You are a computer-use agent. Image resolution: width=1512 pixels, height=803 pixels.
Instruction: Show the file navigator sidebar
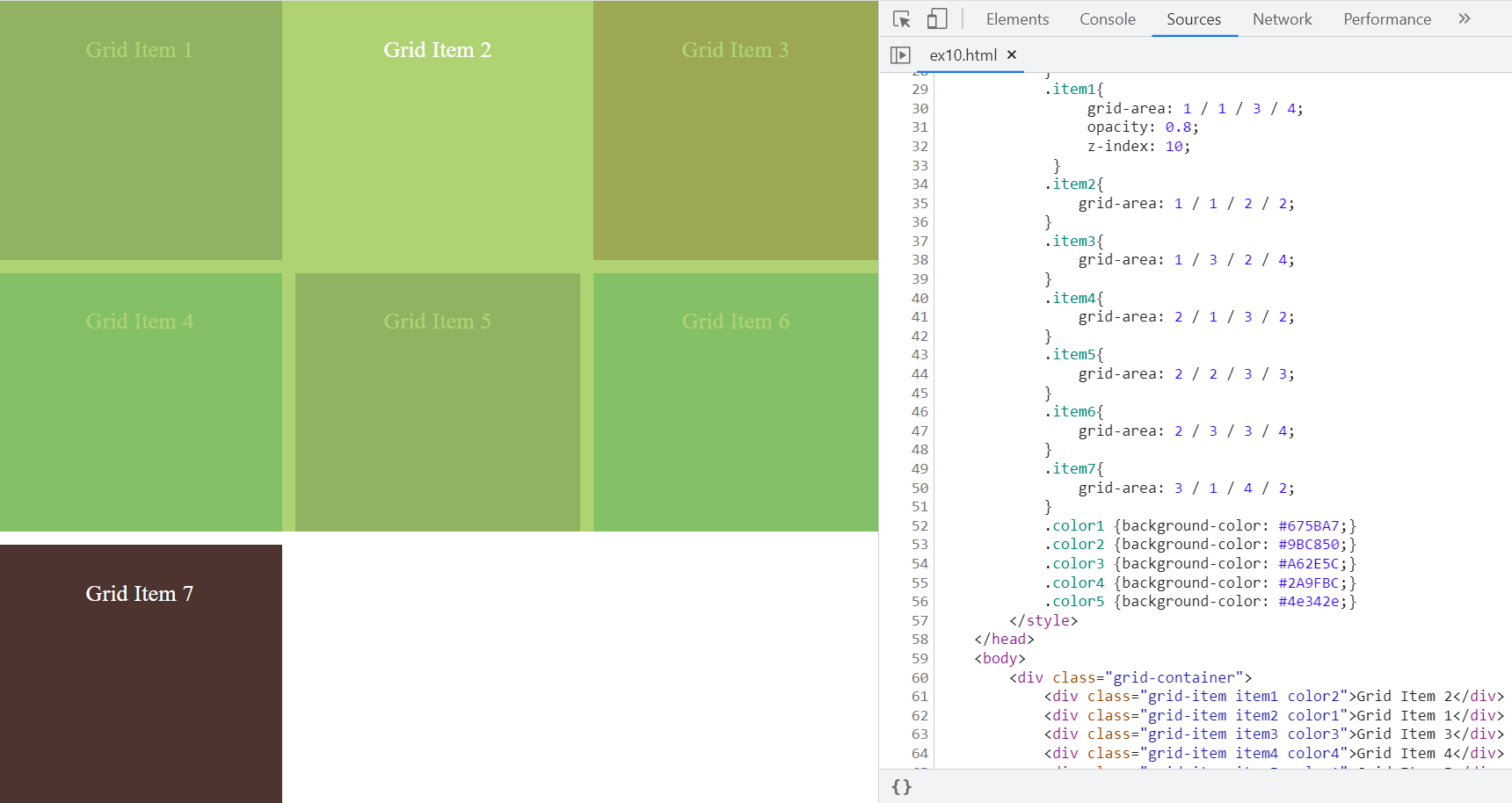click(x=900, y=55)
